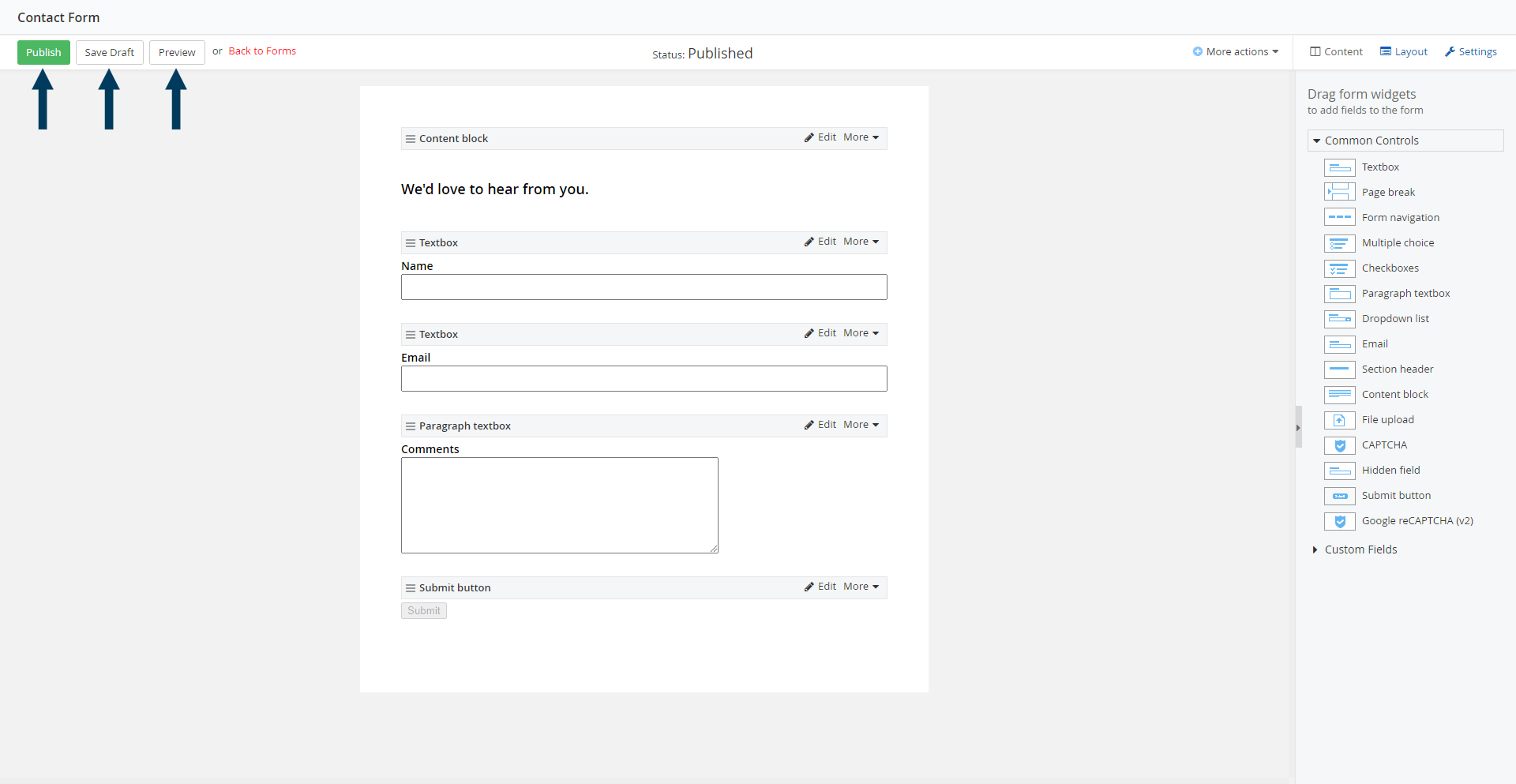Click the Page break widget icon

1339,192
